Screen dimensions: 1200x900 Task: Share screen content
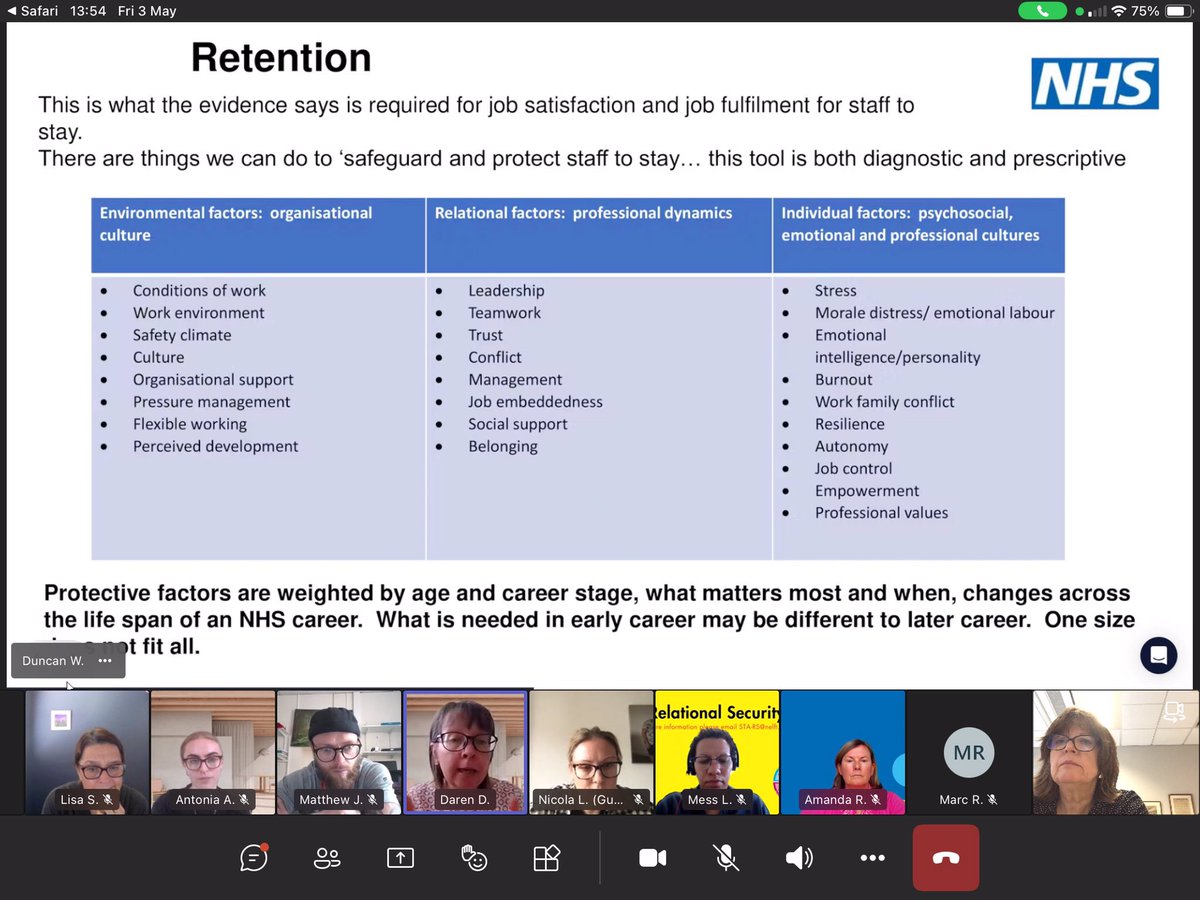pyautogui.click(x=400, y=857)
